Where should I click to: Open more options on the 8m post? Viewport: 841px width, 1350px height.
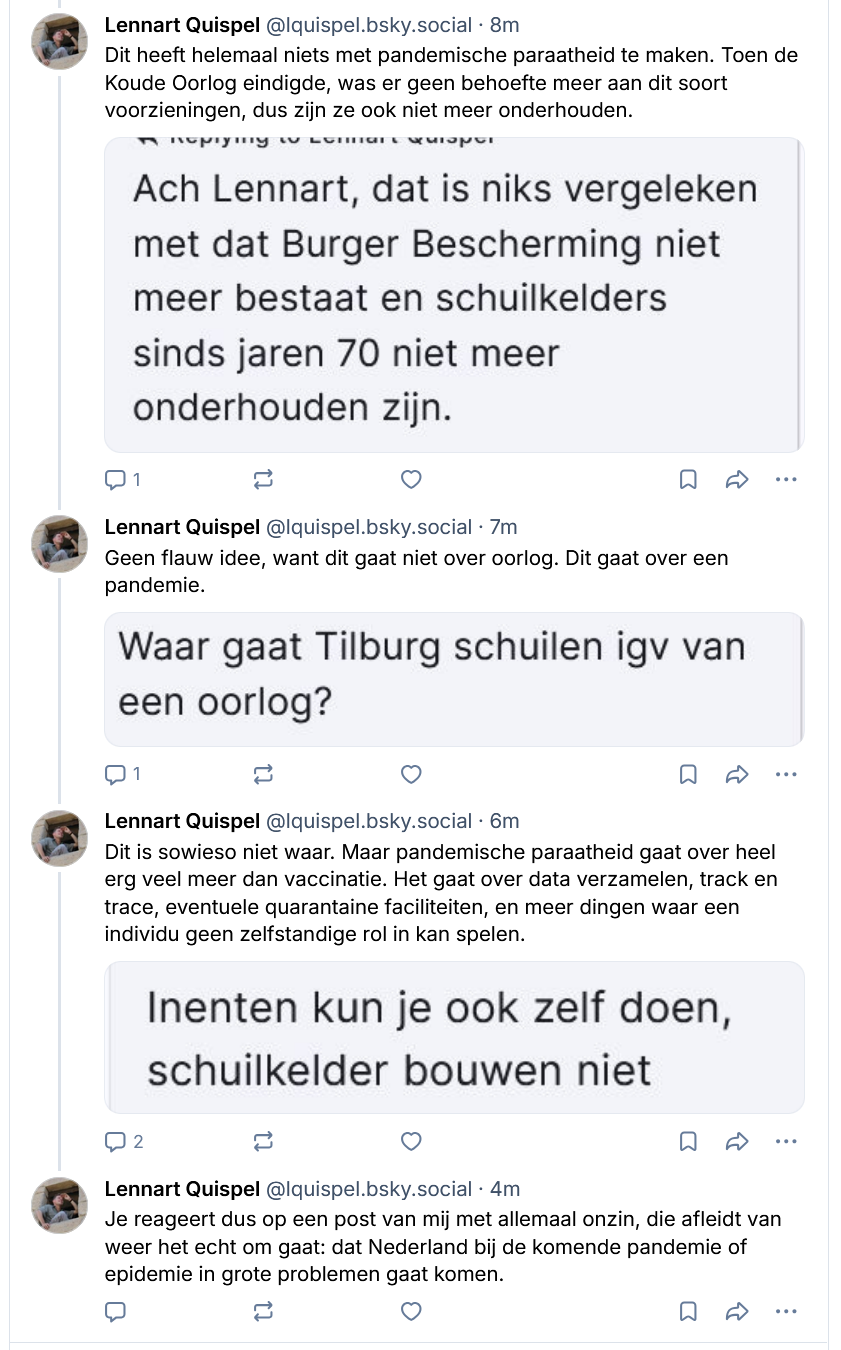point(786,480)
